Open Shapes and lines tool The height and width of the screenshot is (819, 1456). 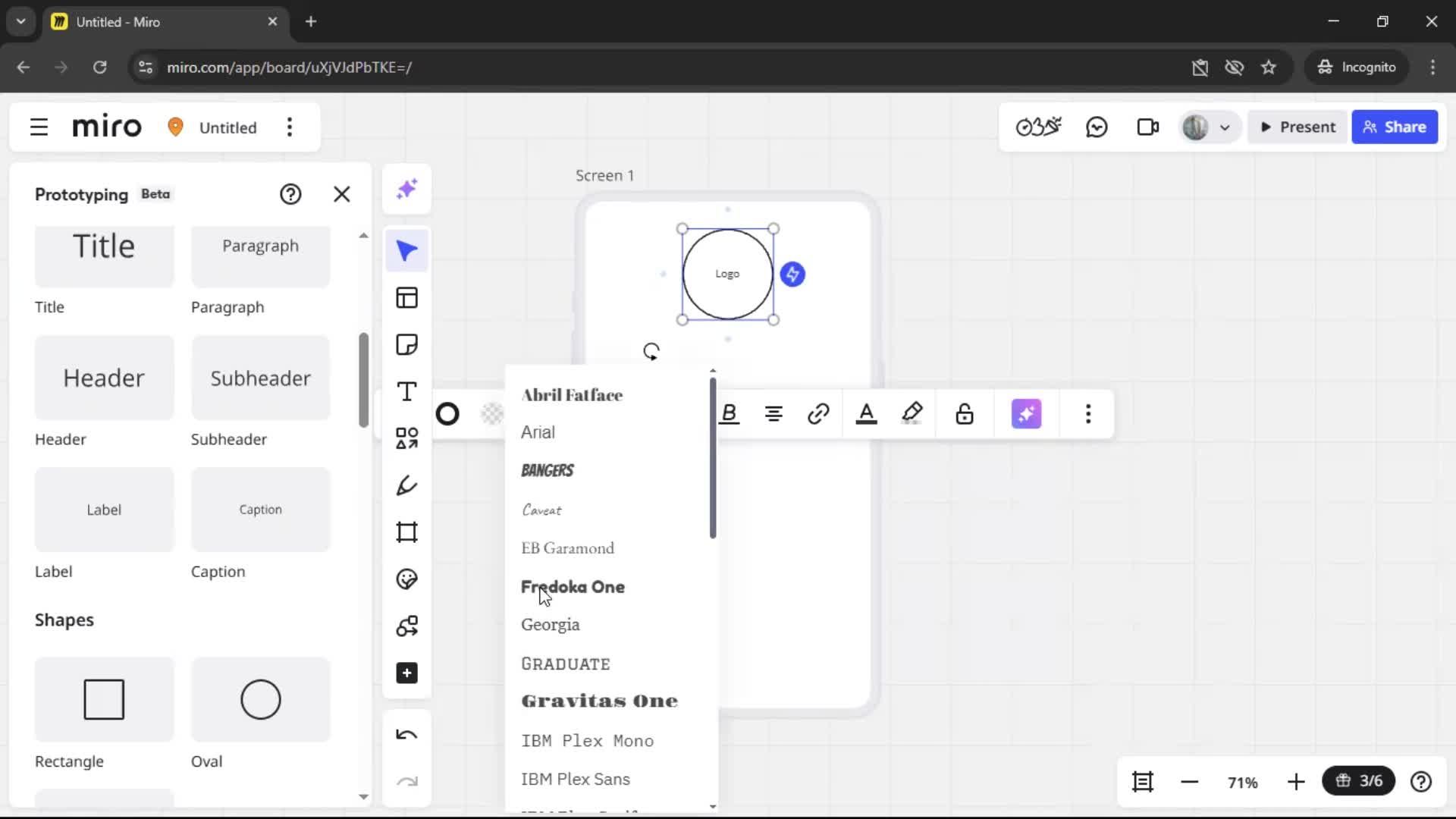[x=407, y=438]
